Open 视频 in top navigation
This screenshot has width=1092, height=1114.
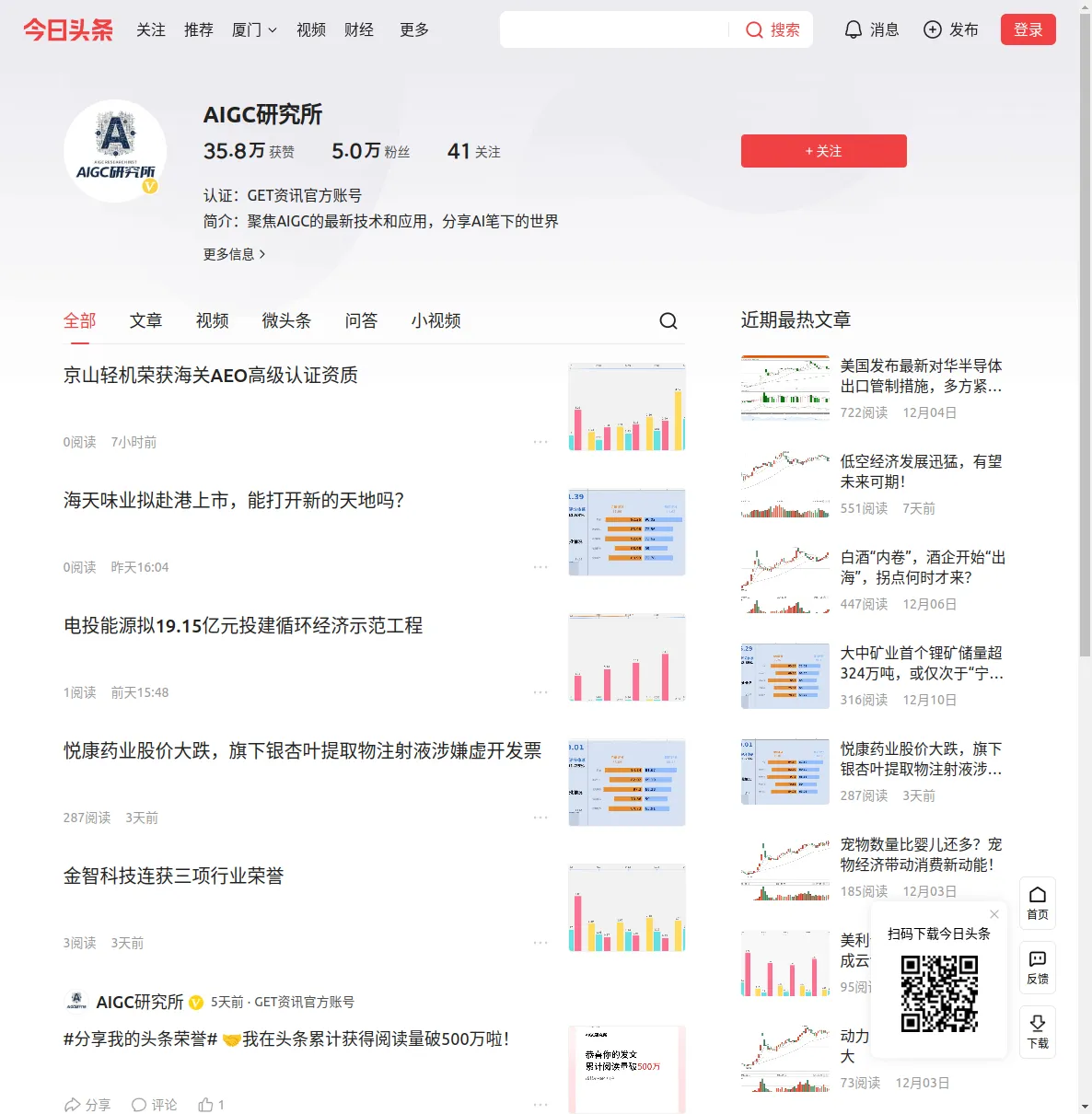[x=311, y=30]
